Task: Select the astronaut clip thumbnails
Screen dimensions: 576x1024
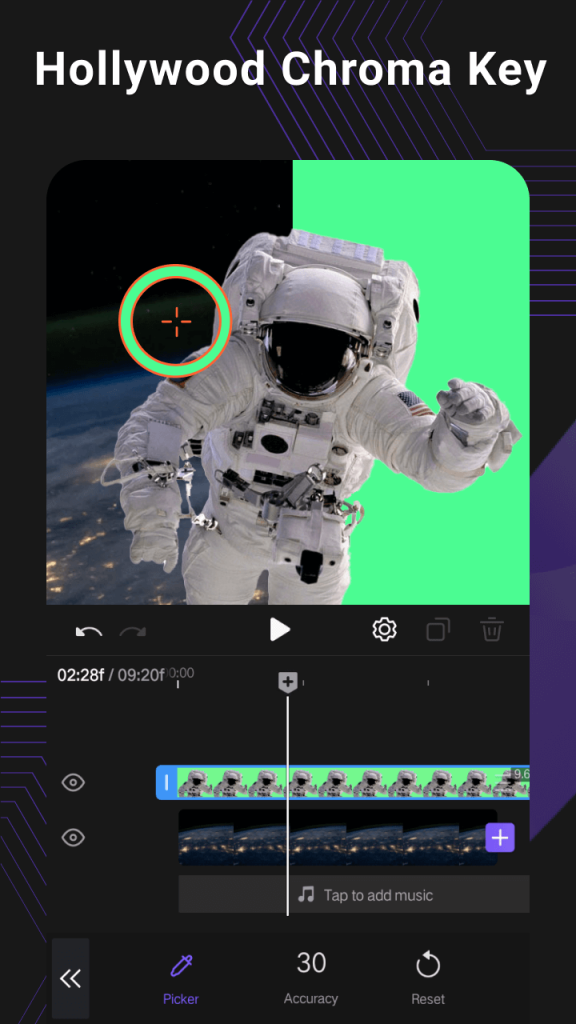Action: point(353,782)
